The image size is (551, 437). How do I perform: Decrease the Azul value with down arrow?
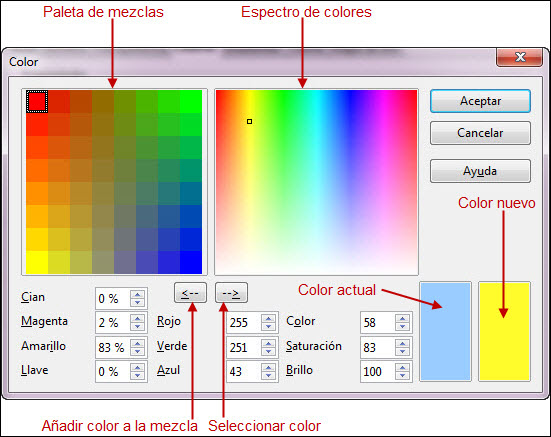pos(268,375)
